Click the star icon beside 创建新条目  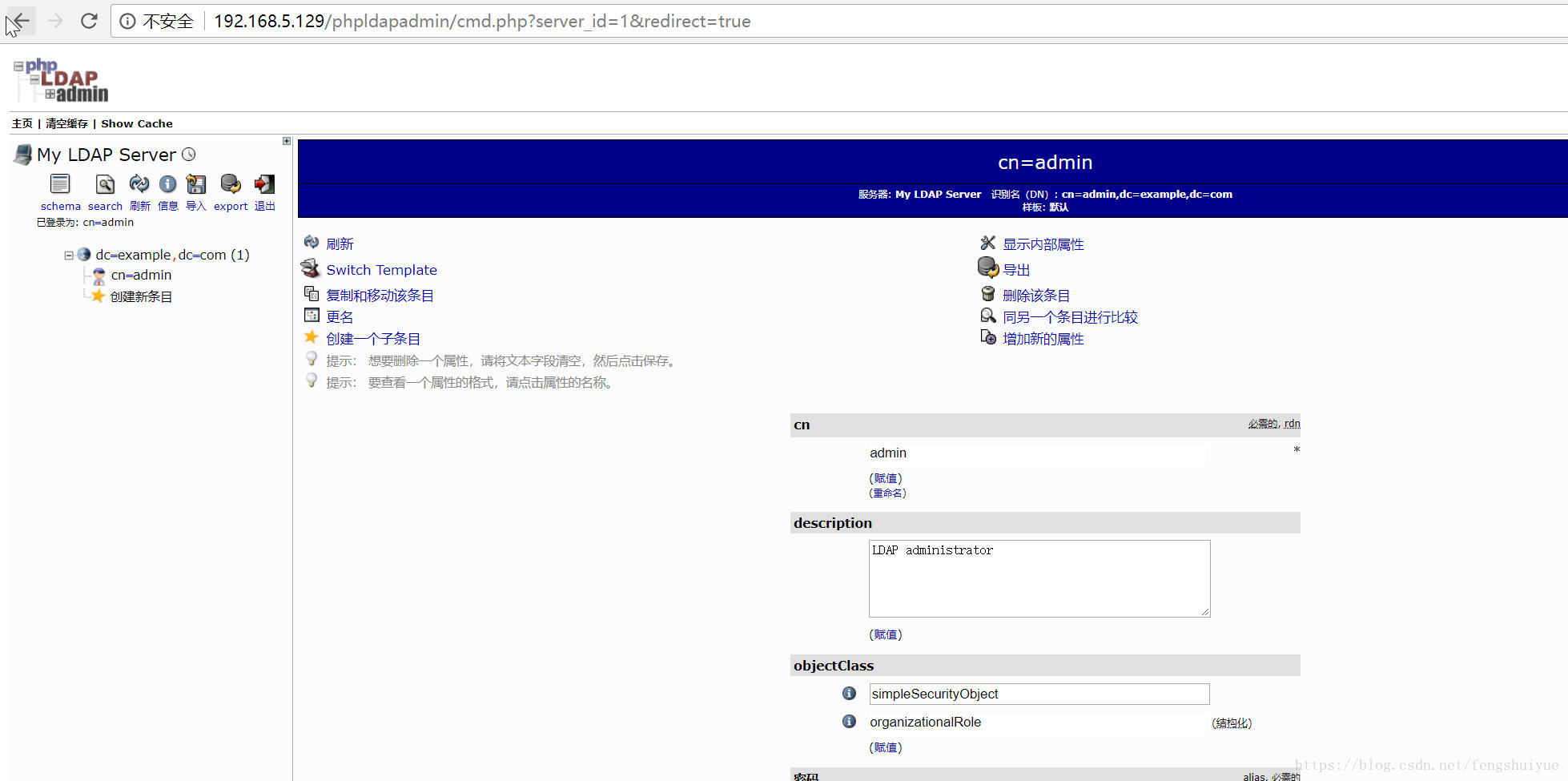pyautogui.click(x=98, y=296)
